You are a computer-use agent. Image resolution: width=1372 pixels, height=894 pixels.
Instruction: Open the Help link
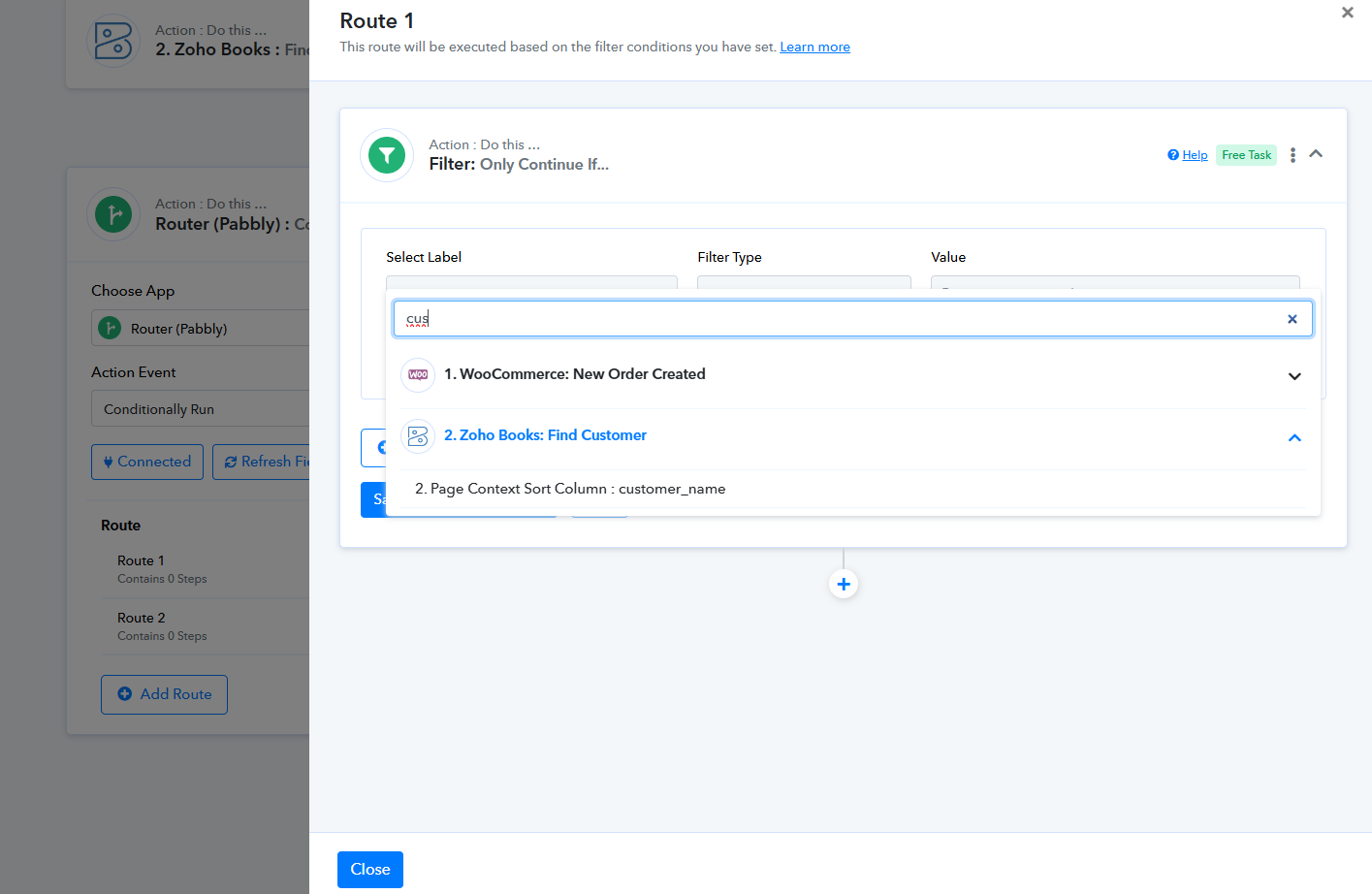pos(1188,155)
